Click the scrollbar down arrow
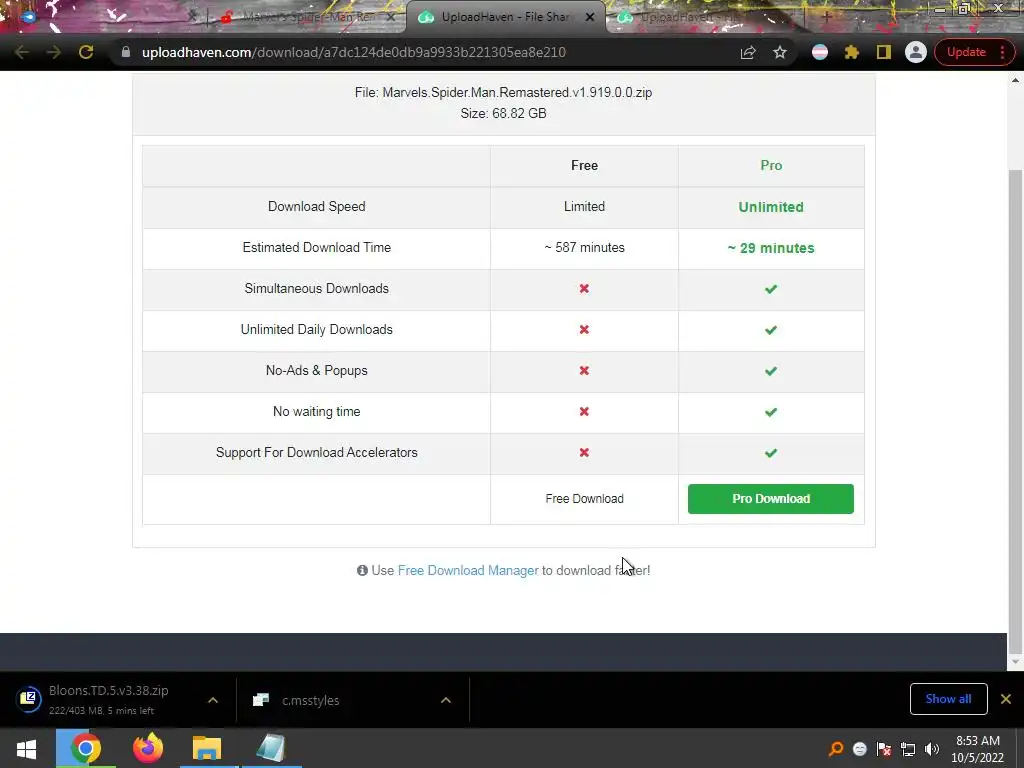Screen dimensions: 1024x768 [1015, 663]
